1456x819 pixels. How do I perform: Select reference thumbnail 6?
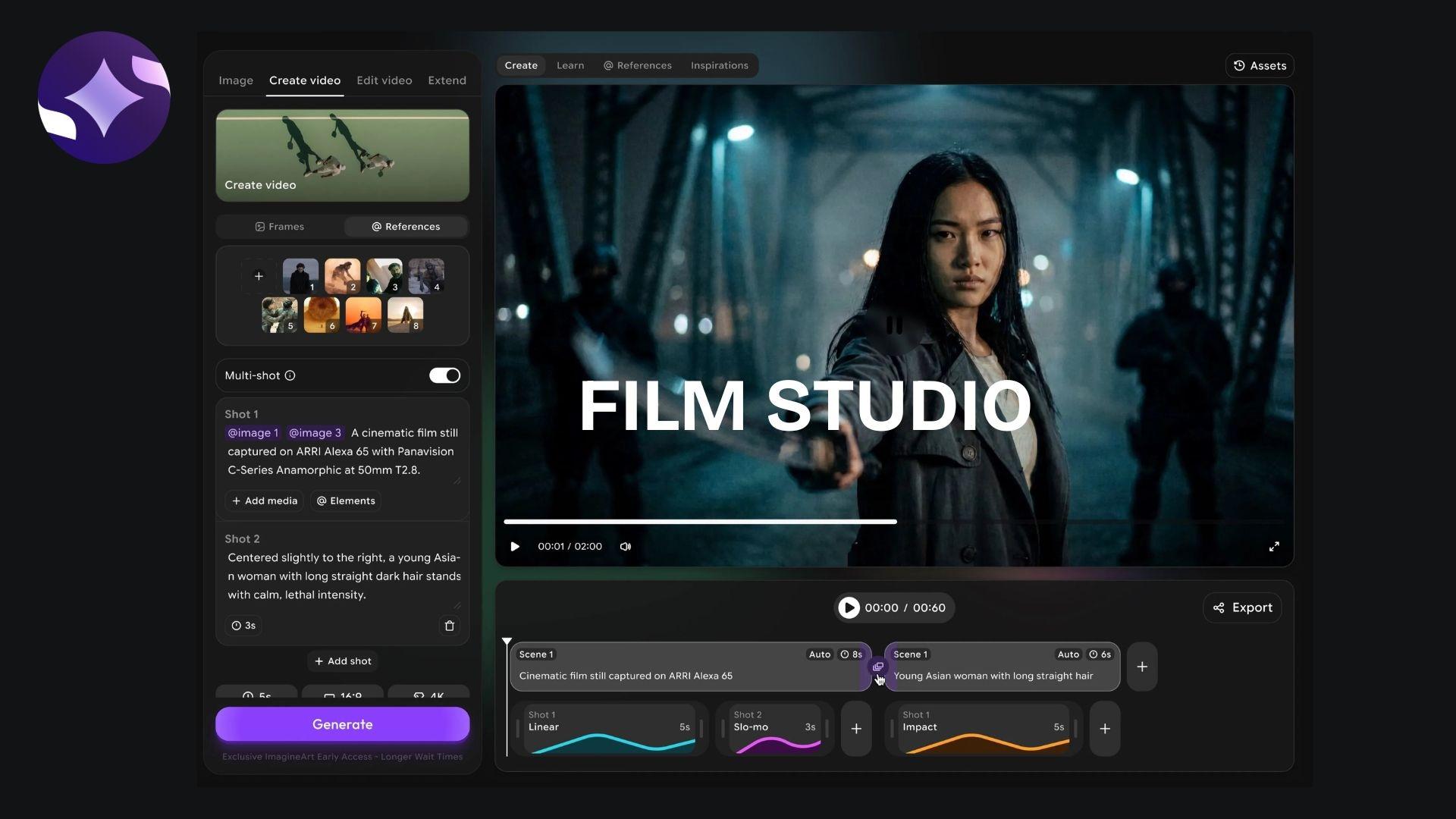(x=322, y=315)
